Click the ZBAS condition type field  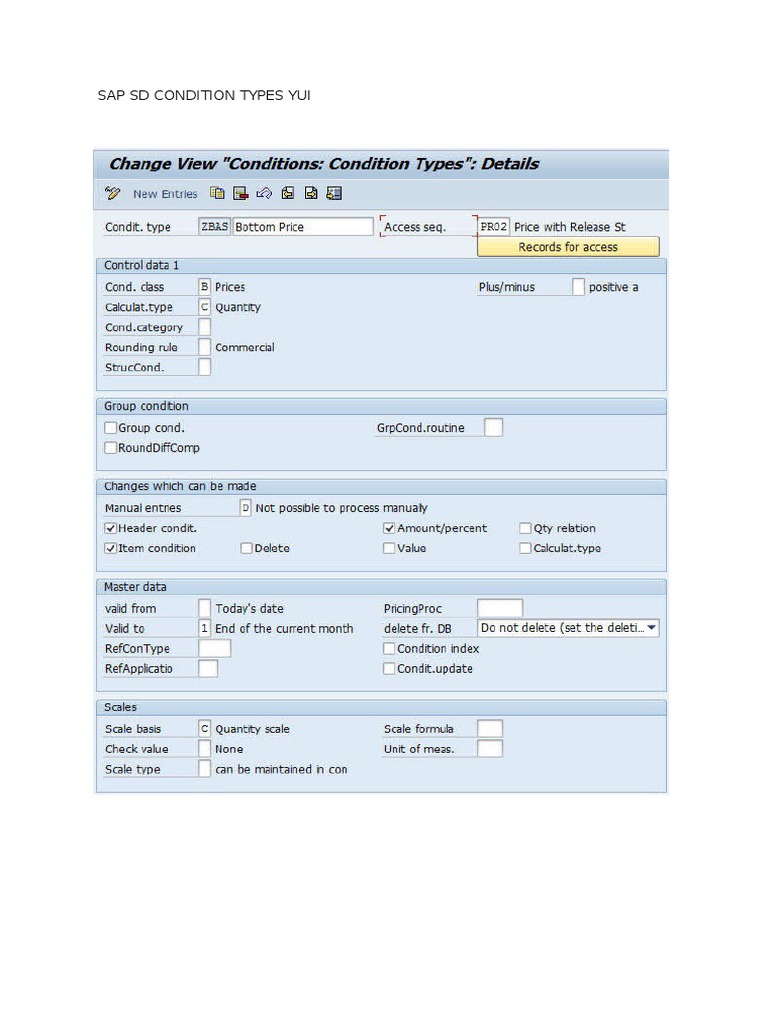[214, 227]
